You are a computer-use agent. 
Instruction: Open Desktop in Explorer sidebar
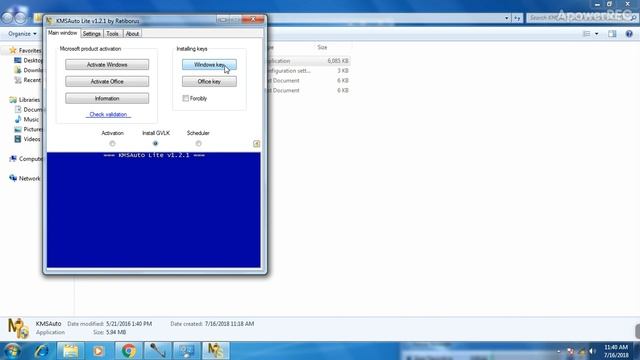[33, 60]
